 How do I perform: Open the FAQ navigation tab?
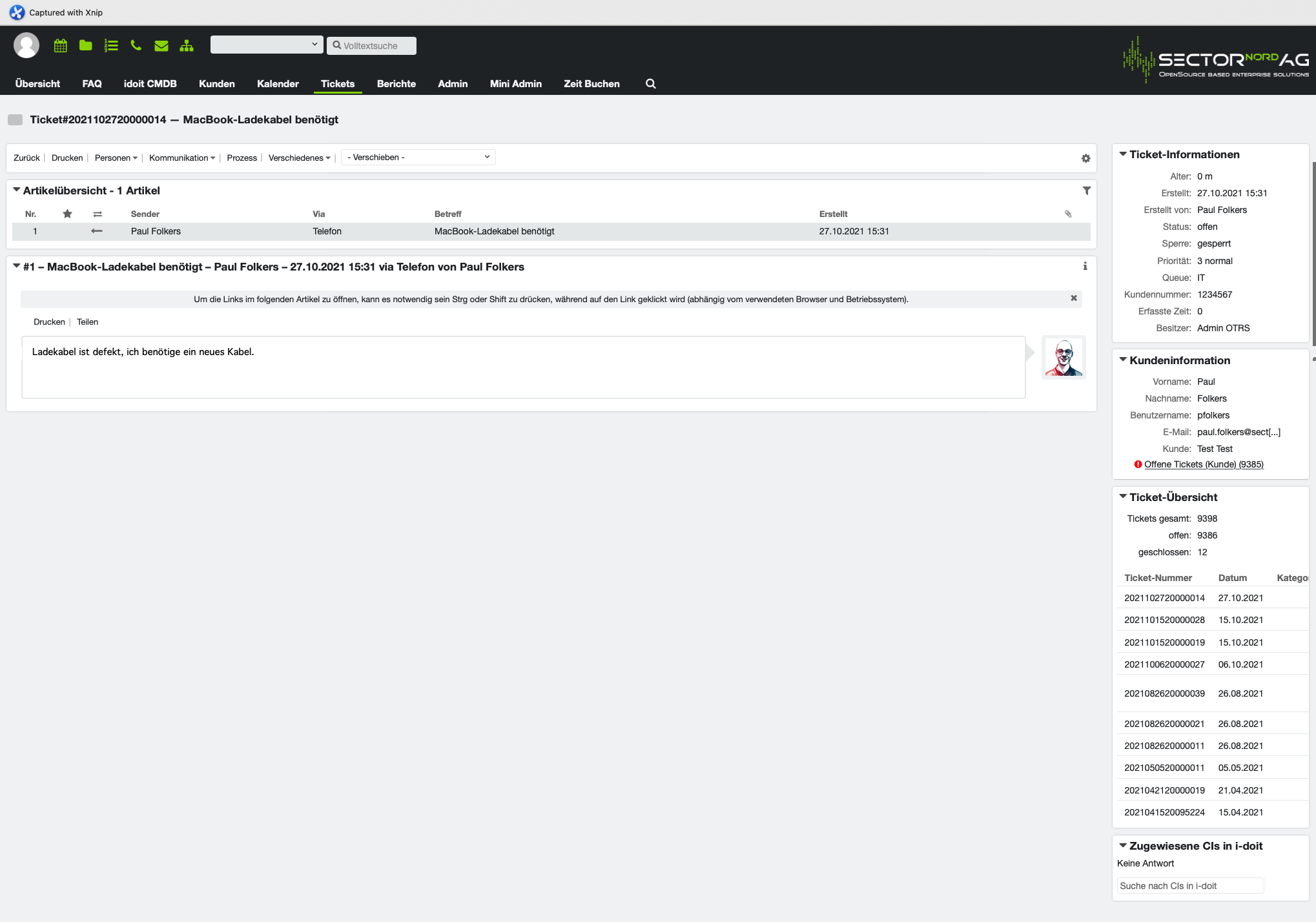pyautogui.click(x=92, y=84)
